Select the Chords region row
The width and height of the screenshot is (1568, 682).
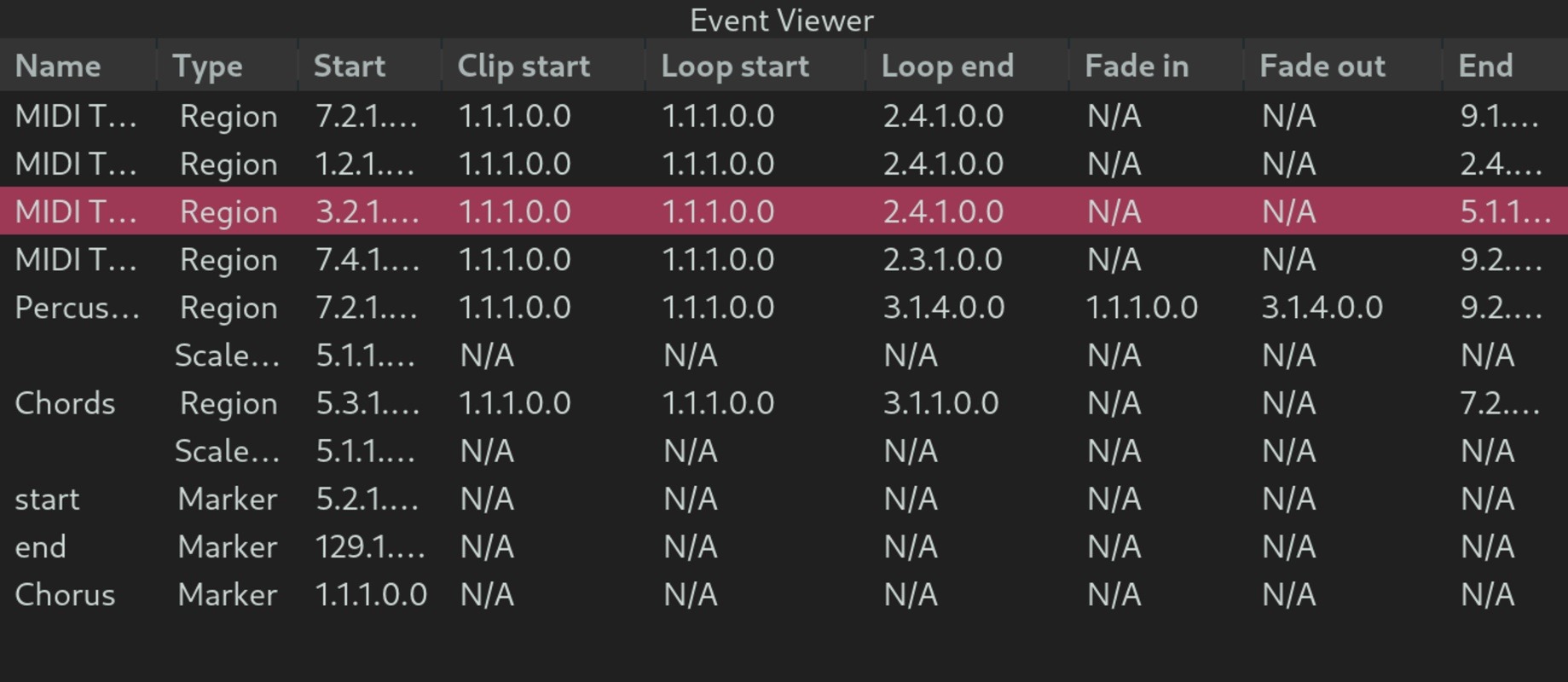[784, 402]
